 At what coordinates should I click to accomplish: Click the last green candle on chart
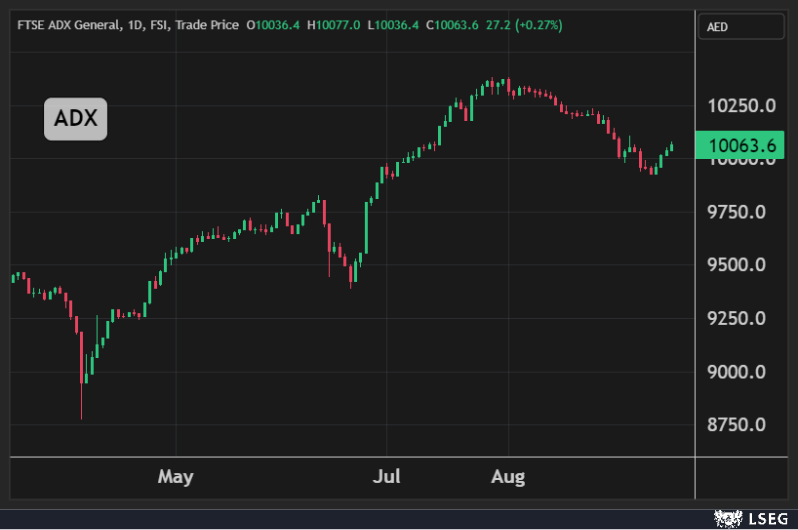pos(672,147)
